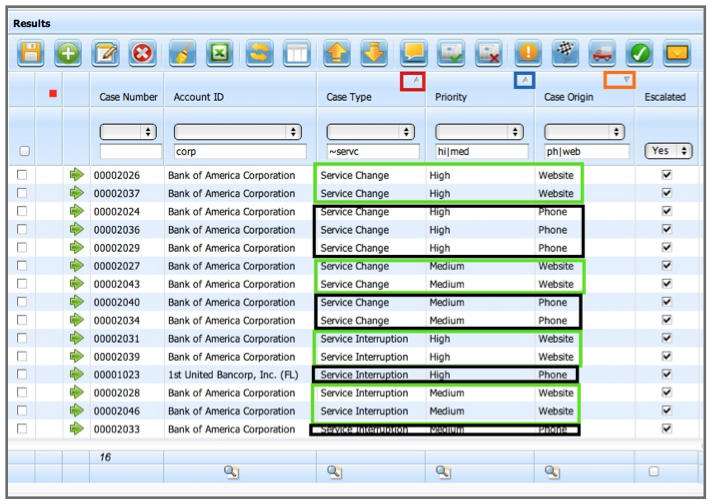The width and height of the screenshot is (713, 504).
Task: Select row checkbox for case 00002031
Action: click(22, 338)
